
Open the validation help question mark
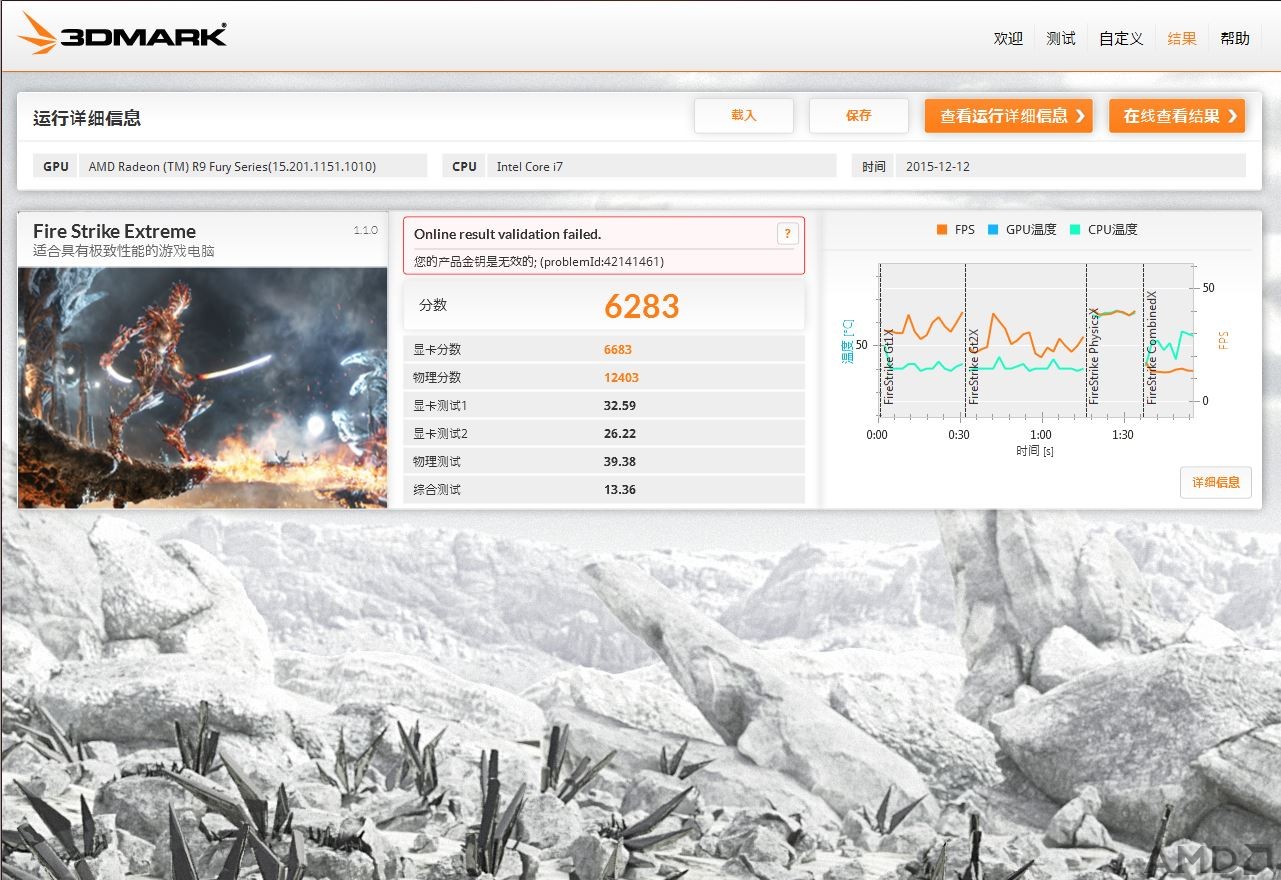[x=787, y=234]
